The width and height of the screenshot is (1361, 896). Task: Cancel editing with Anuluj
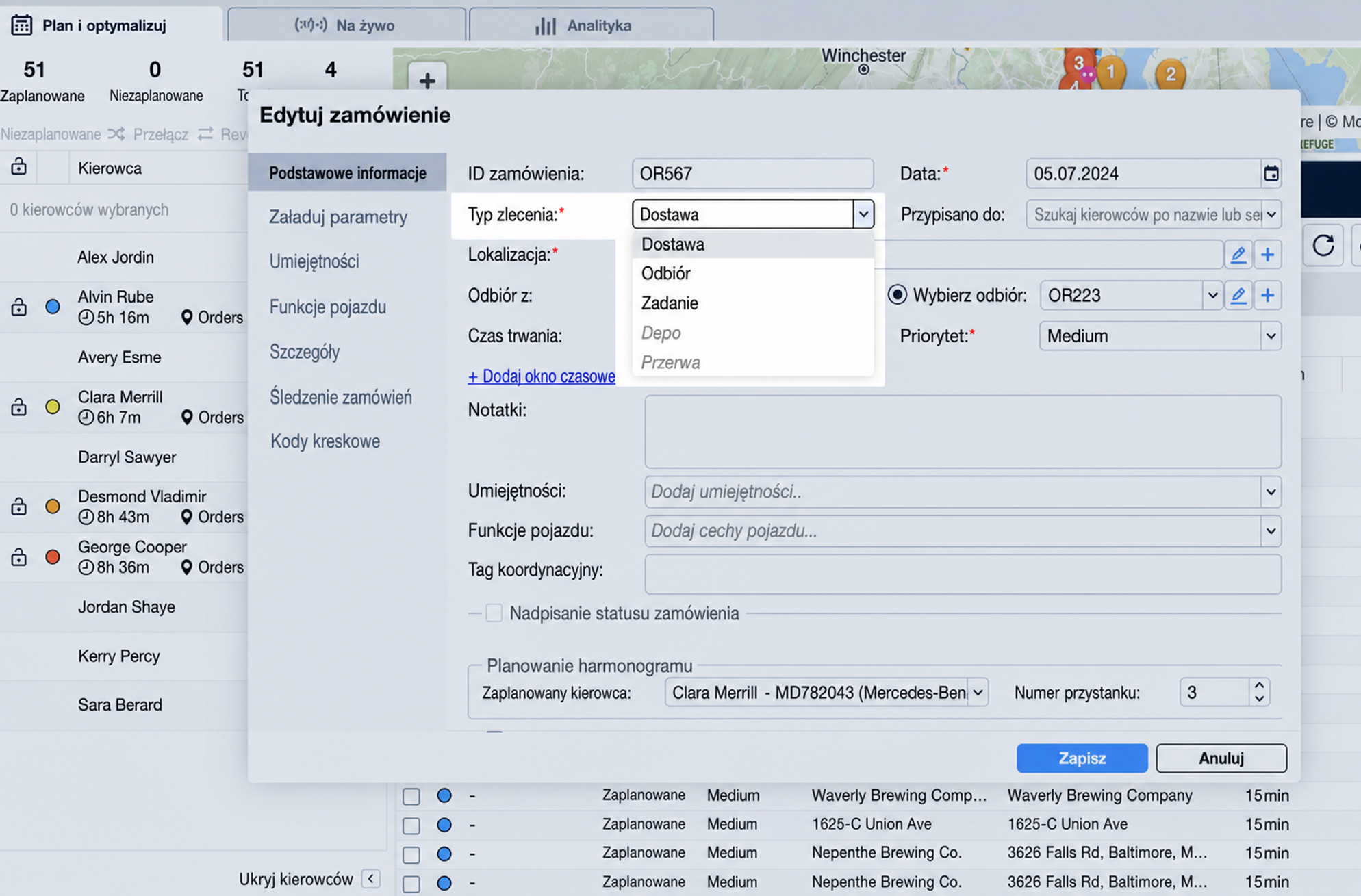pos(1221,758)
